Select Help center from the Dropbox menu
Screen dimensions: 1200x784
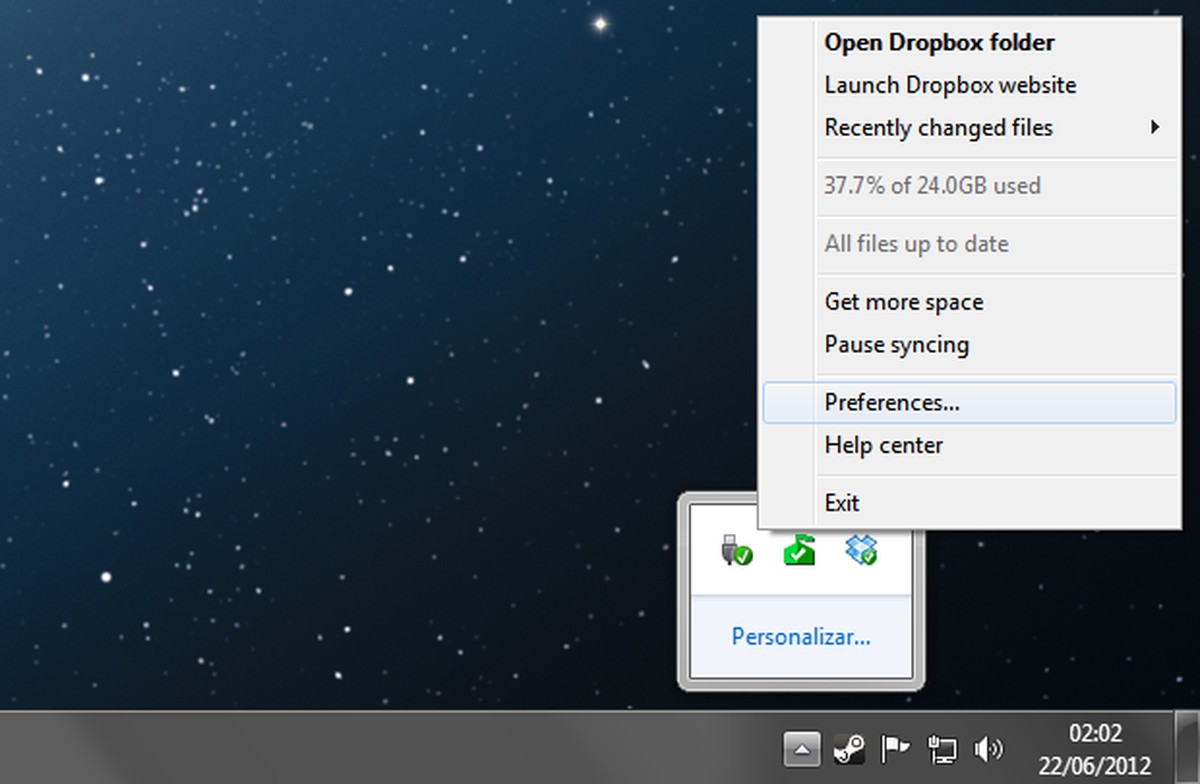(x=883, y=445)
